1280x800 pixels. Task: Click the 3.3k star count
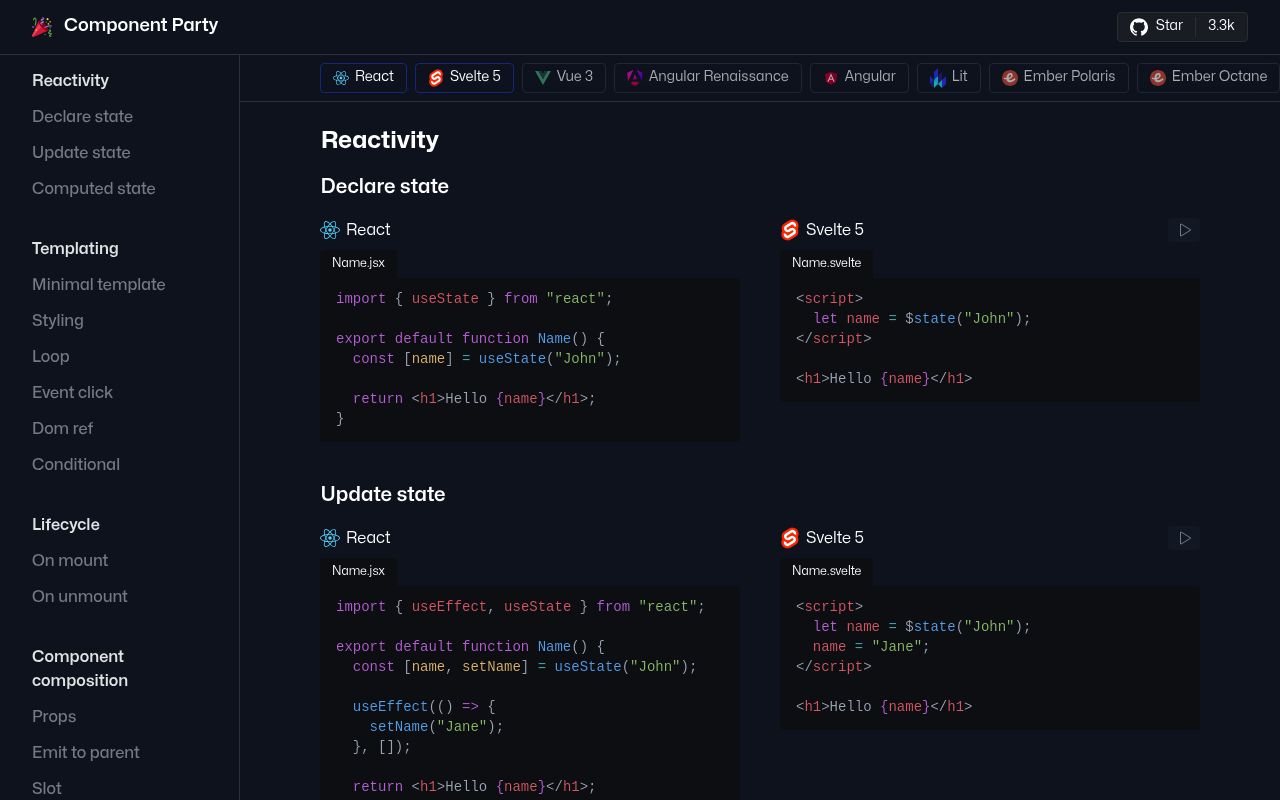[x=1221, y=27]
